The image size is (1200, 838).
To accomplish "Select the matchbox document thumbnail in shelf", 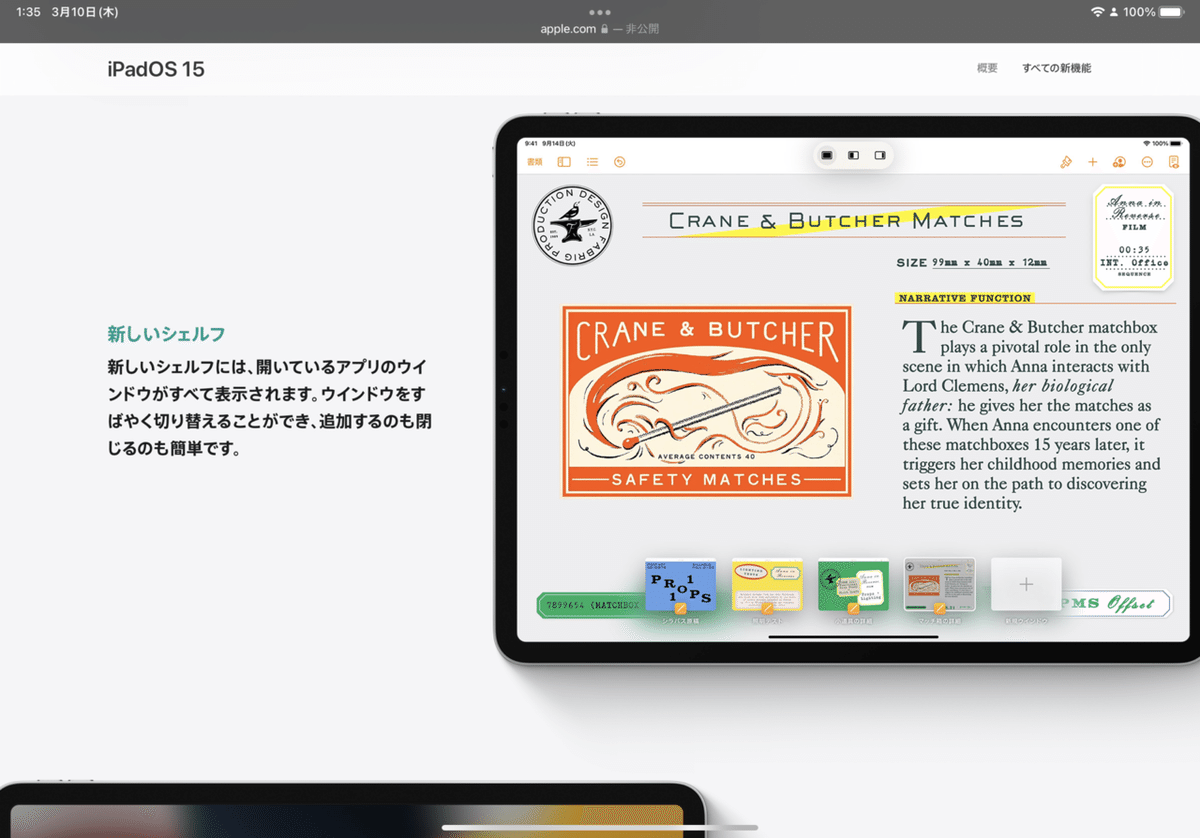I will [940, 585].
